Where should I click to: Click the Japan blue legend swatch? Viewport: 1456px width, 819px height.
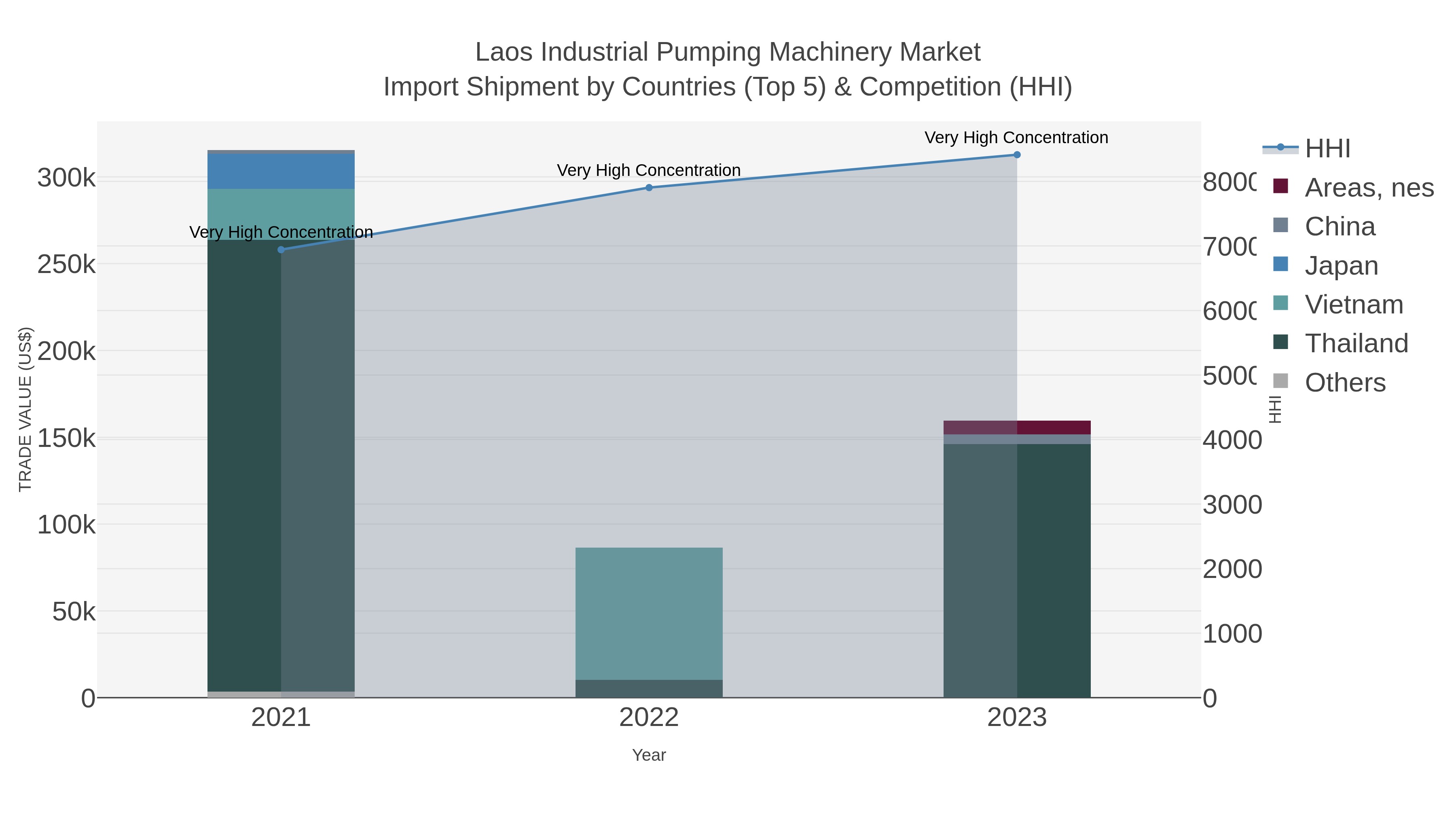pos(1280,264)
